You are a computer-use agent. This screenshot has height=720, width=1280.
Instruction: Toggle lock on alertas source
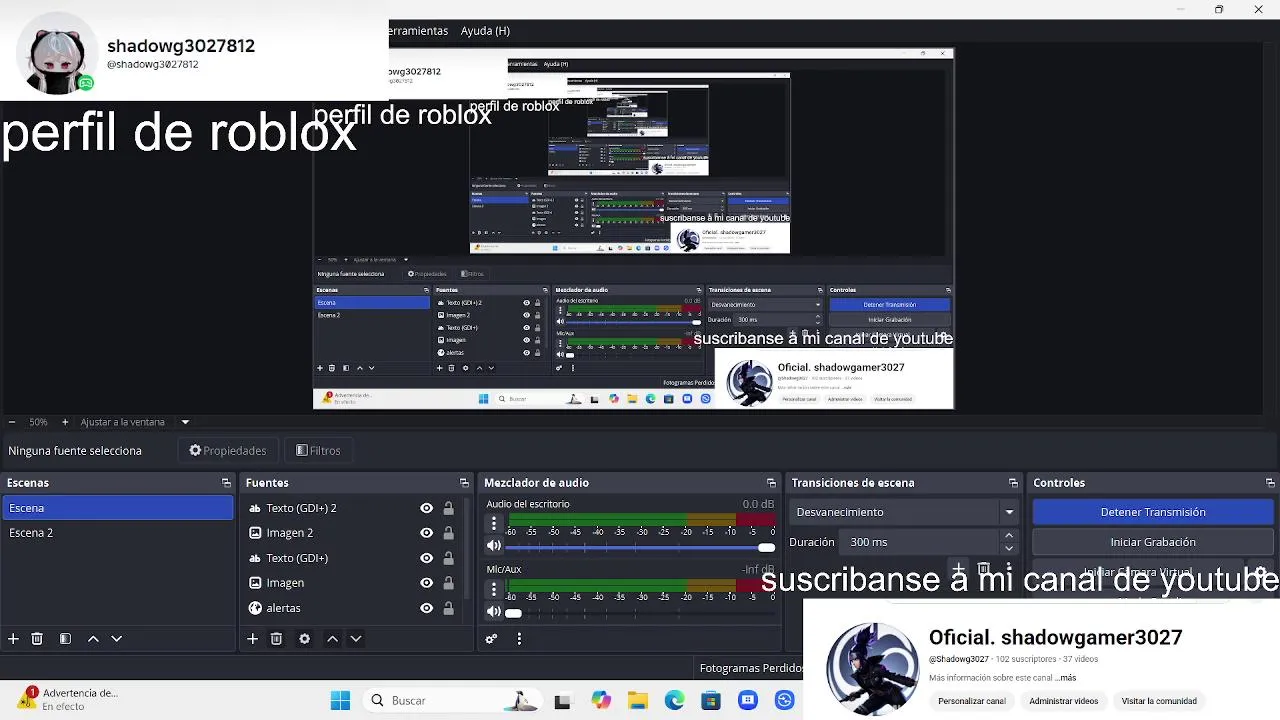click(x=448, y=608)
